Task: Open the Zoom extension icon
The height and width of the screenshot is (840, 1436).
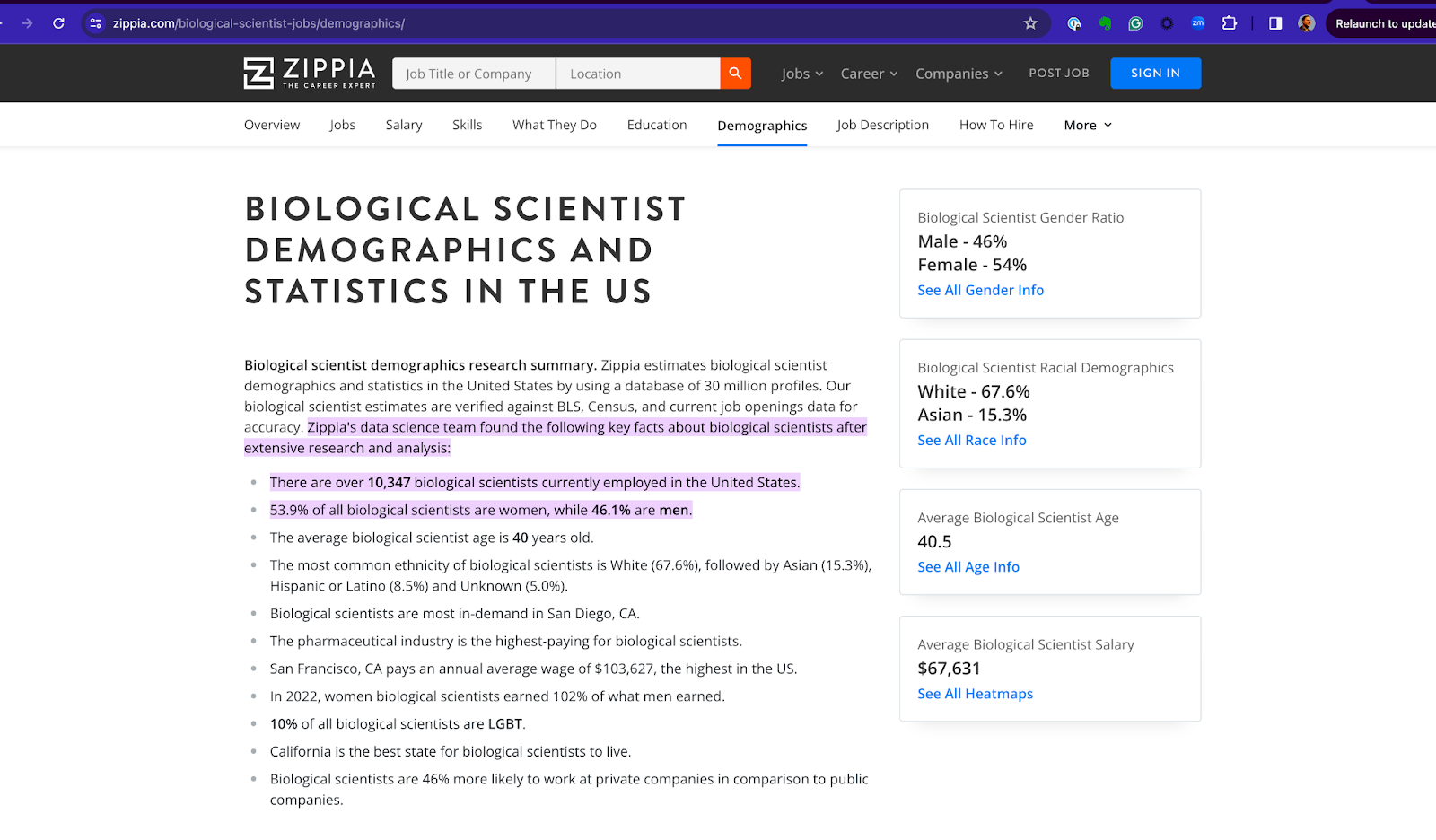Action: pyautogui.click(x=1197, y=23)
